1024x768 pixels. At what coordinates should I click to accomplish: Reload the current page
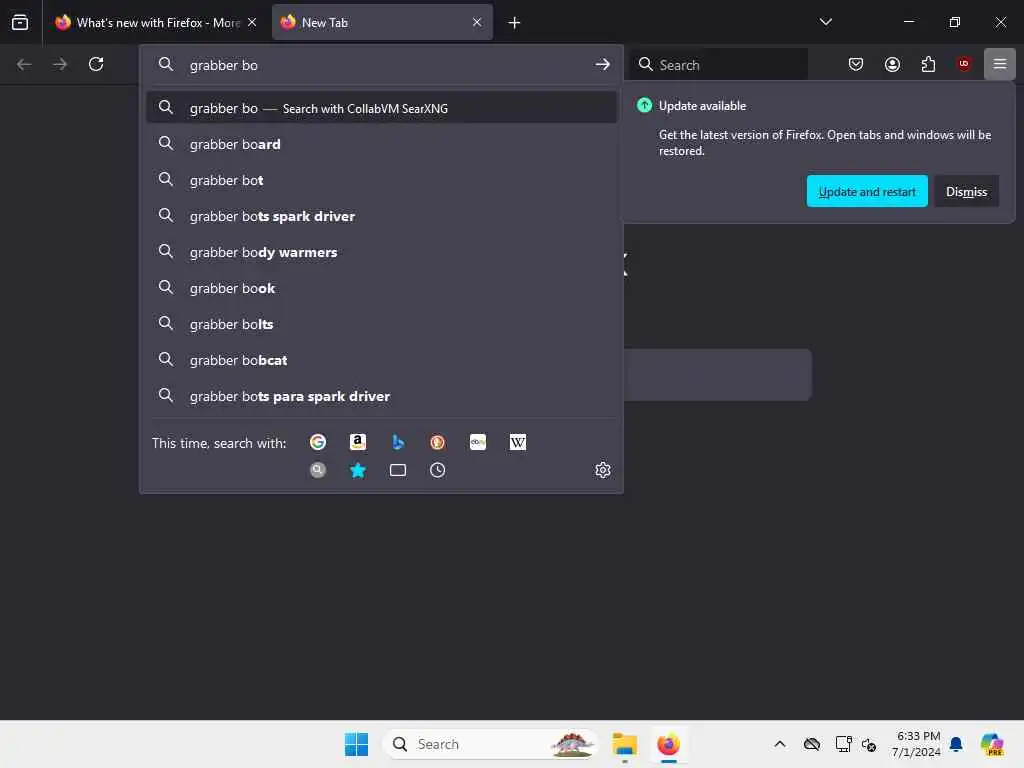tap(96, 64)
